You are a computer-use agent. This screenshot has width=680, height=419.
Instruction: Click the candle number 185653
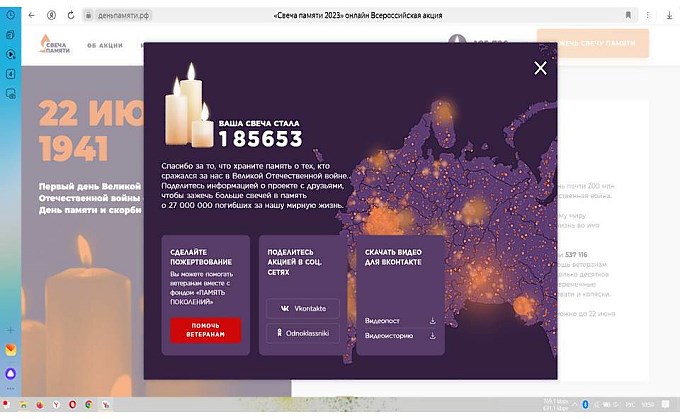pos(261,139)
